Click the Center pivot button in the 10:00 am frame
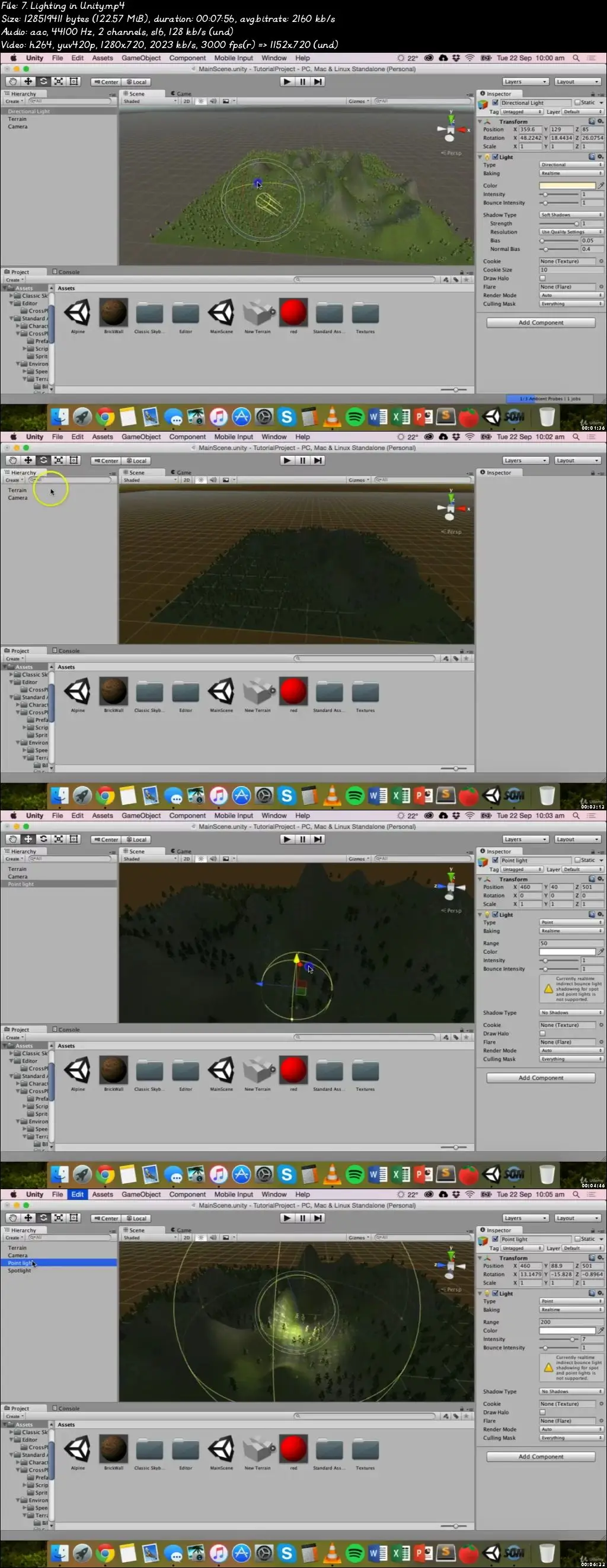The image size is (607, 1568). tap(106, 82)
